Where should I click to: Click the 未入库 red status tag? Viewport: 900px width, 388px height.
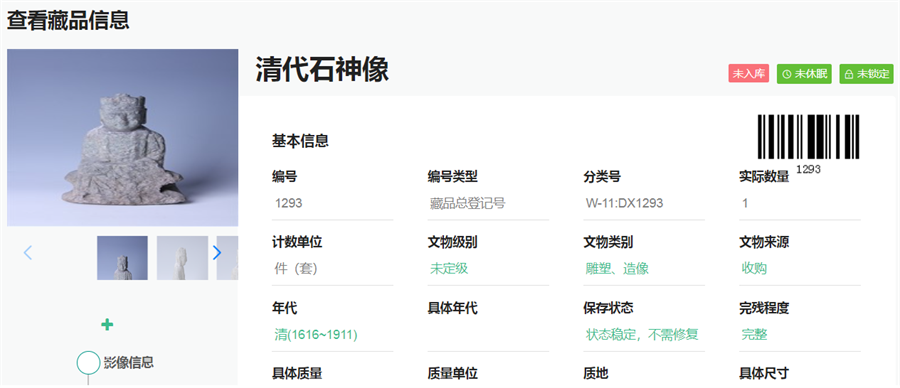point(748,74)
